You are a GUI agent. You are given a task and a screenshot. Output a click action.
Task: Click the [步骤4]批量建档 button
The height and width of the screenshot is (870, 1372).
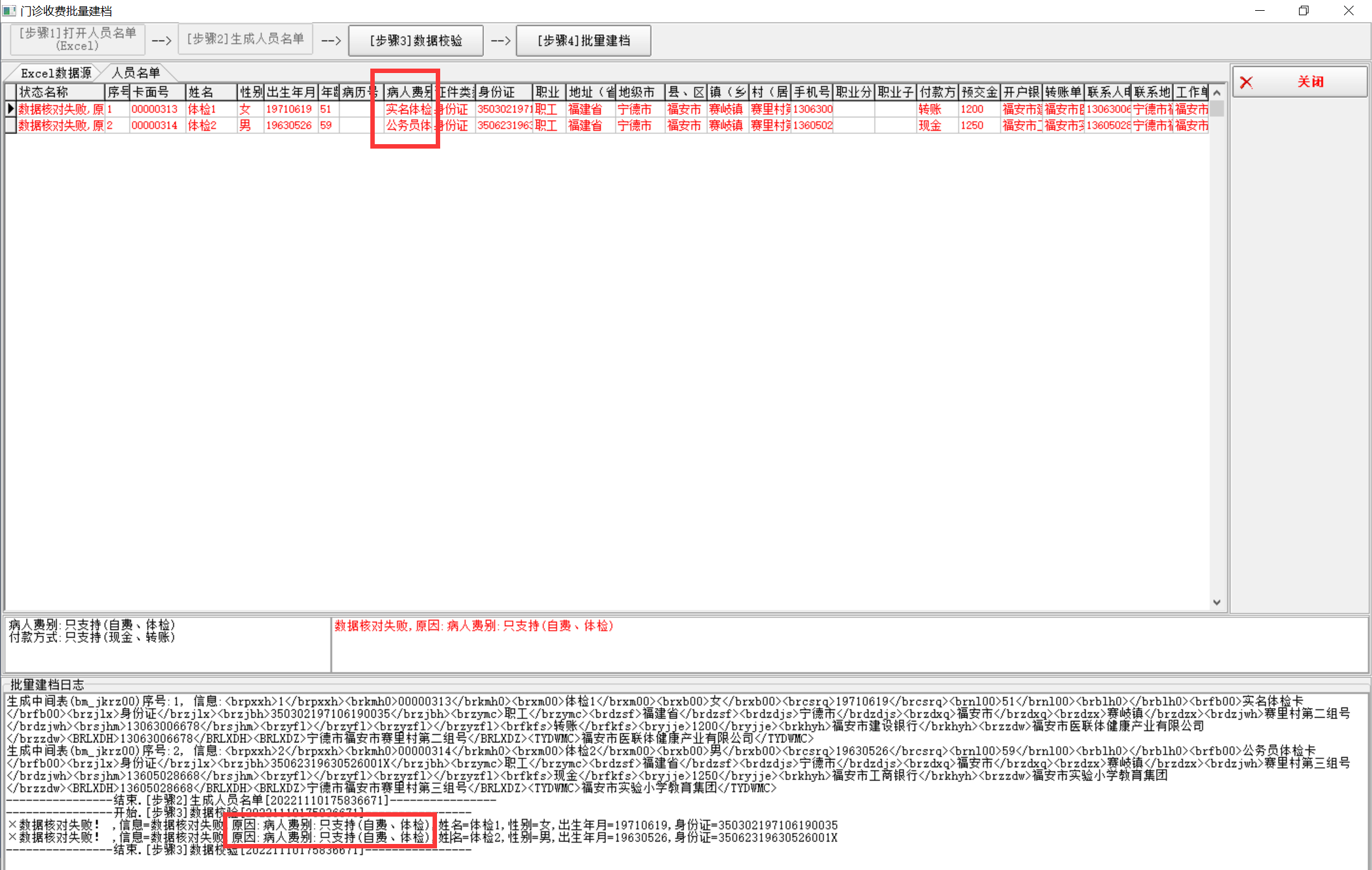tap(583, 41)
